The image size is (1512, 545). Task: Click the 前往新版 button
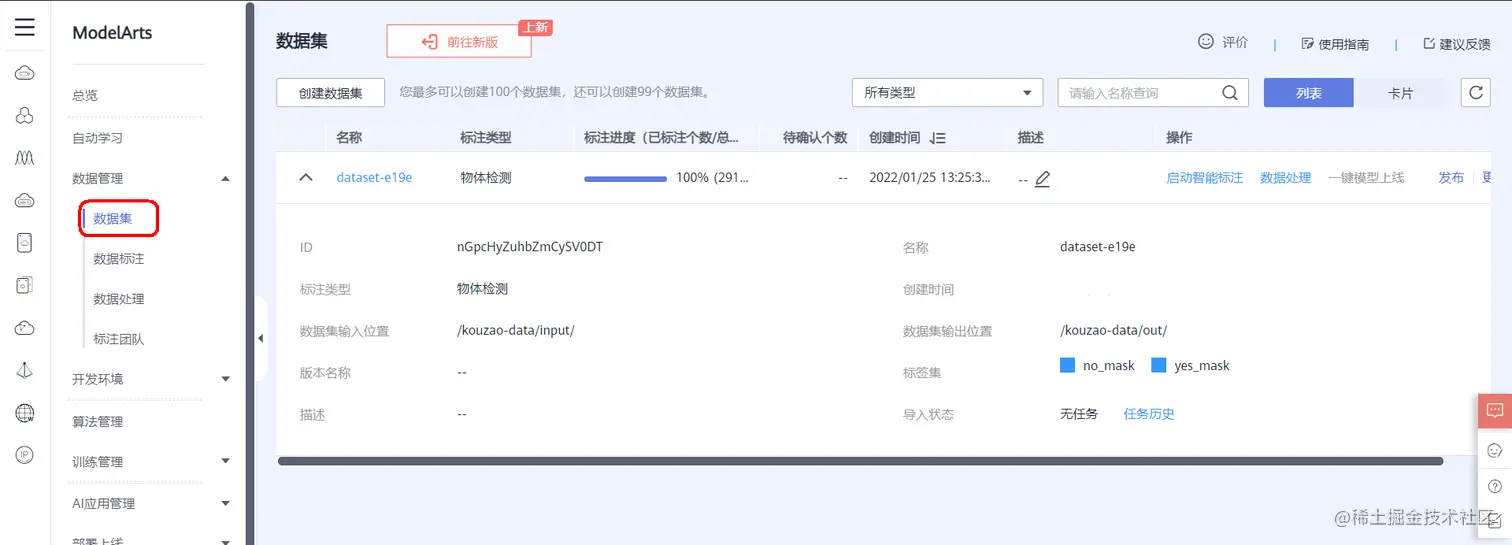point(459,42)
